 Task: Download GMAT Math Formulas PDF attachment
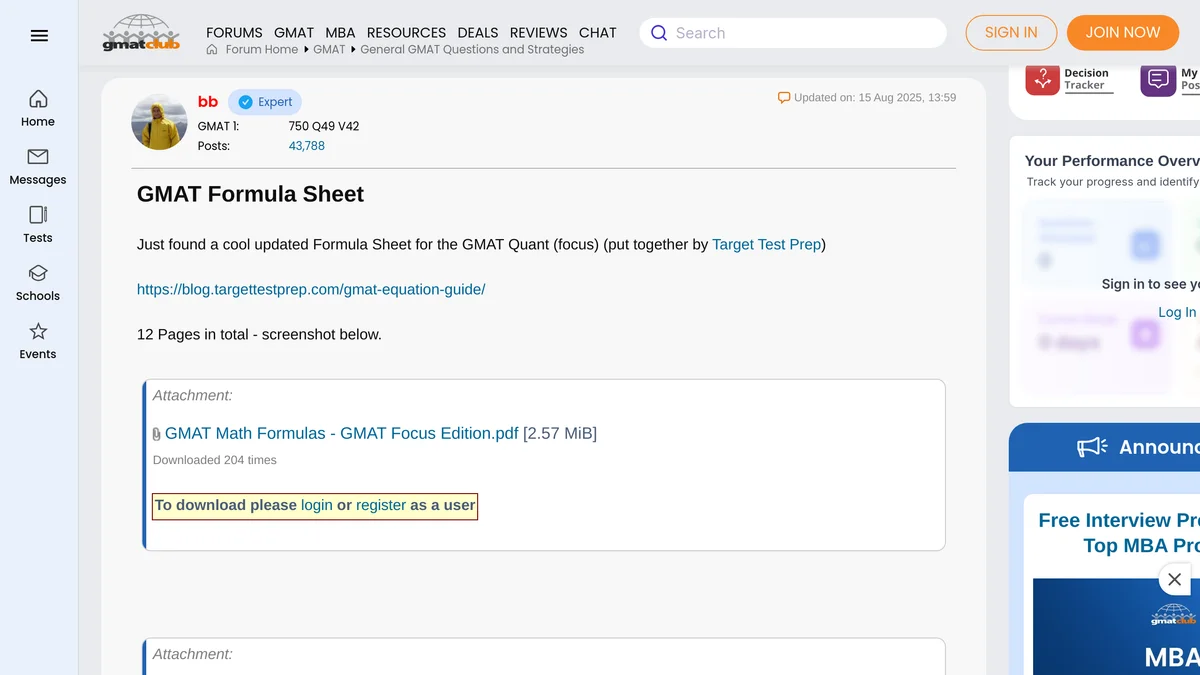coord(341,433)
